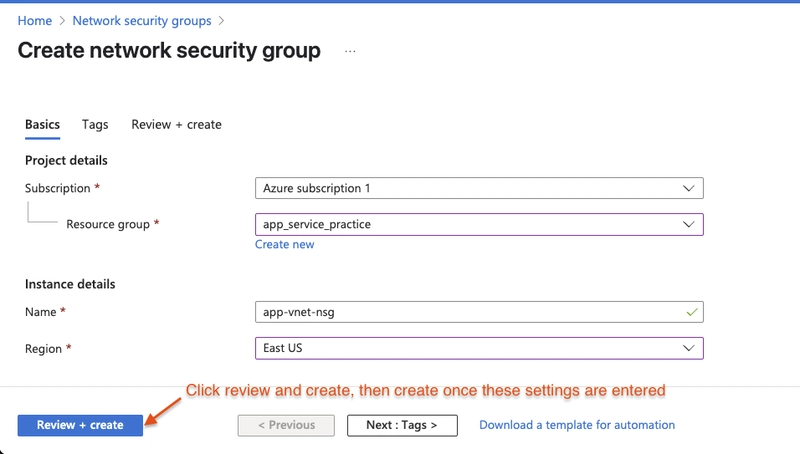
Task: Click the Next : Tags button
Action: click(402, 425)
